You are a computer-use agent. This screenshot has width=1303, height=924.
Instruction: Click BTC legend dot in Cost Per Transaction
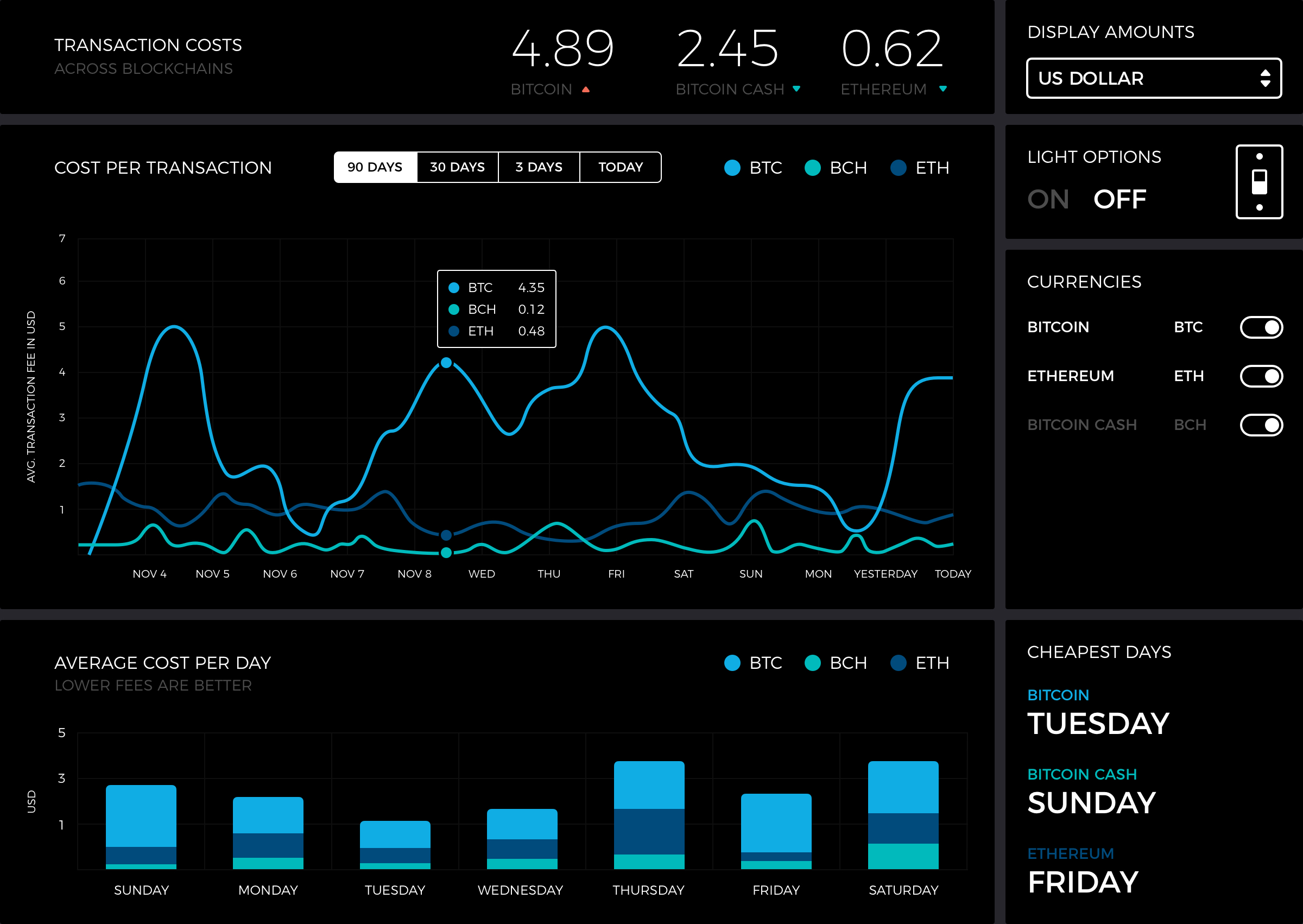(x=732, y=168)
